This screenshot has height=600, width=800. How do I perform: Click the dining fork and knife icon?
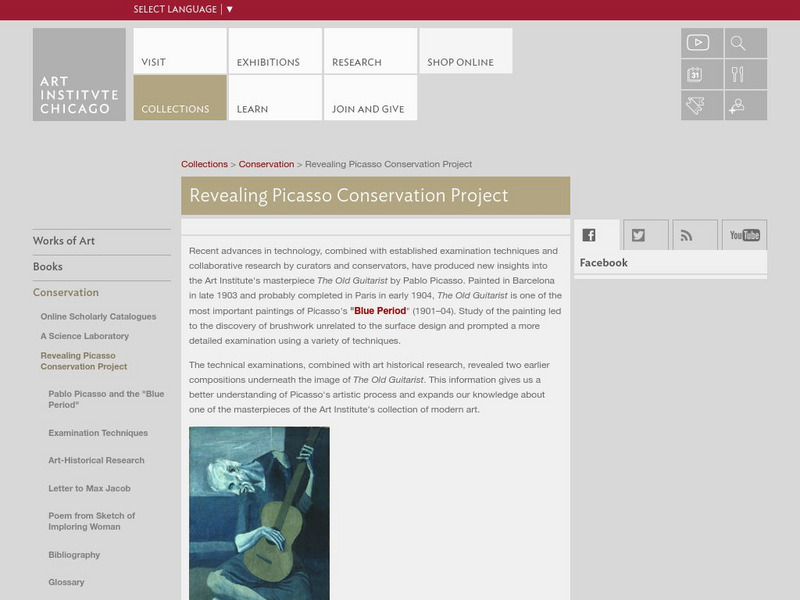[x=745, y=74]
